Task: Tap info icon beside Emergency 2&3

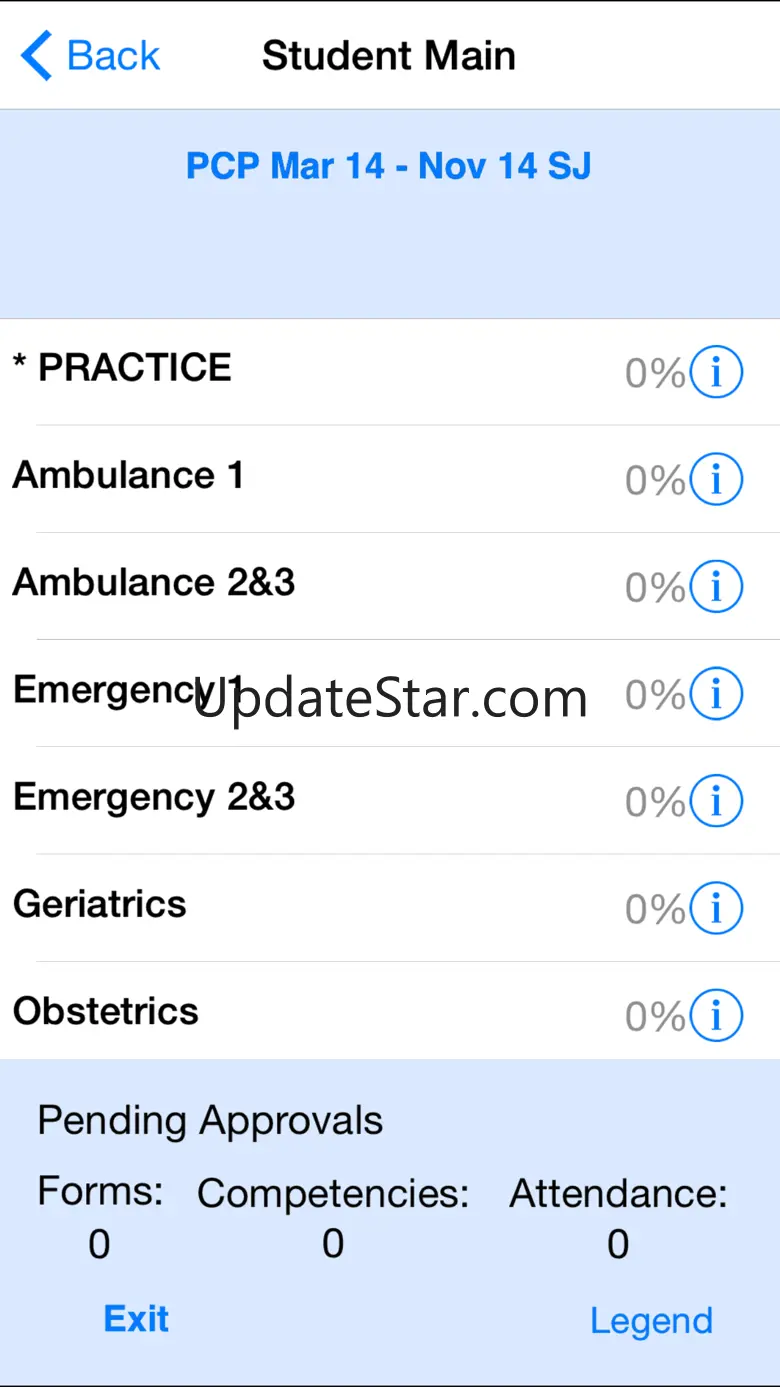Action: [716, 800]
